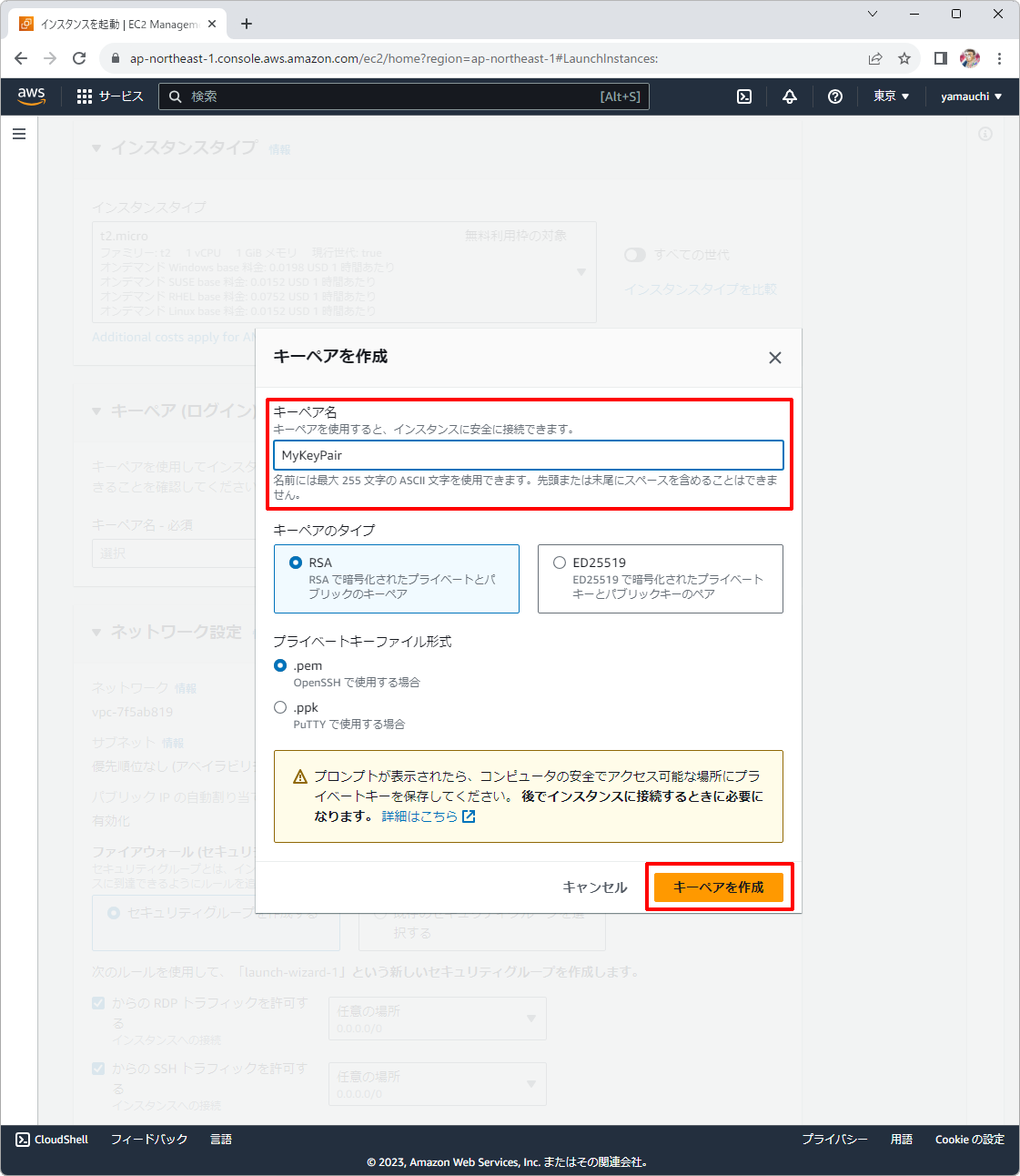Click the Create key pair orange button
The height and width of the screenshot is (1176, 1020).
pos(719,887)
